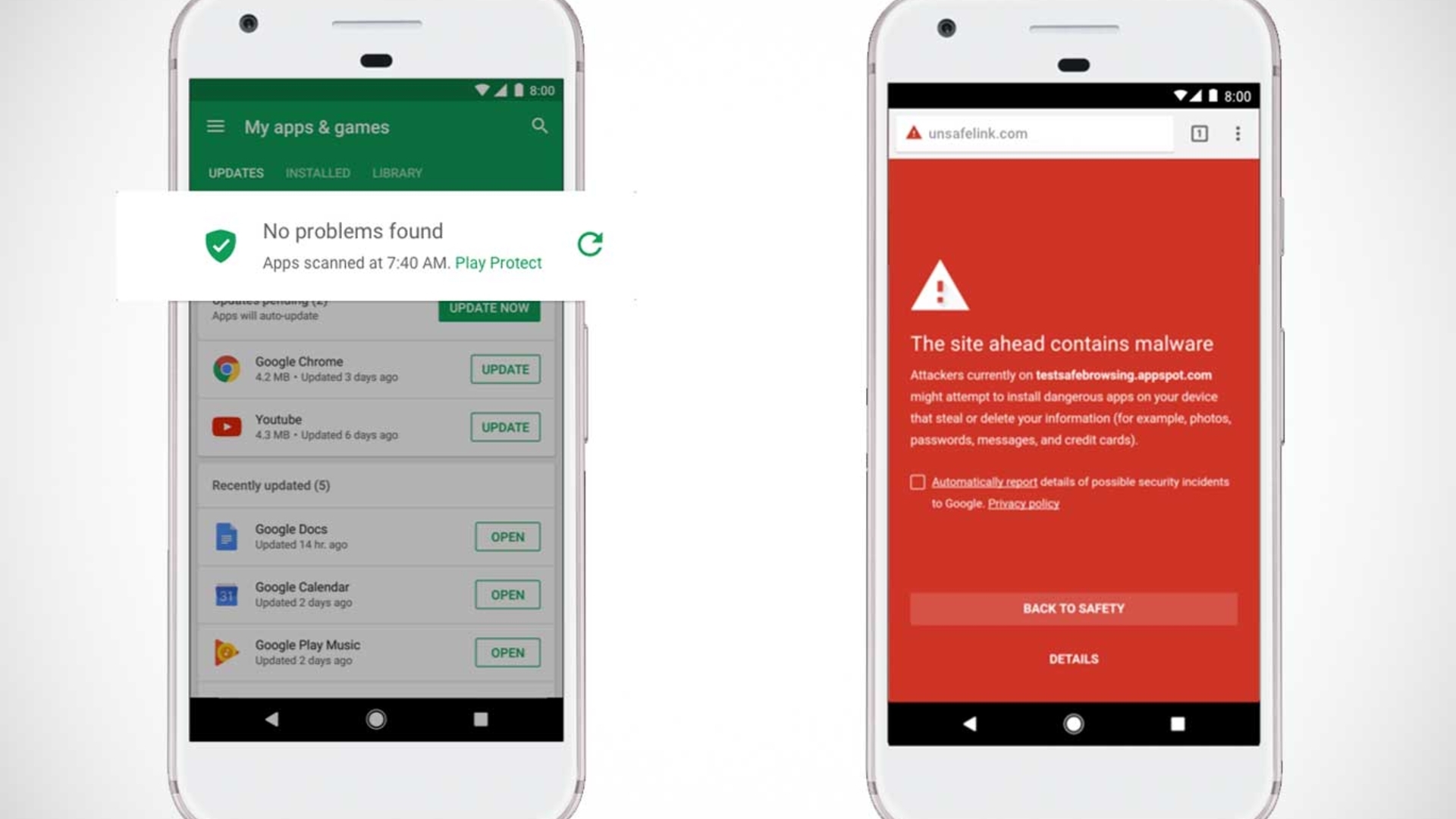This screenshot has height=819, width=1456.
Task: Click the search icon in My apps & games
Action: click(x=540, y=125)
